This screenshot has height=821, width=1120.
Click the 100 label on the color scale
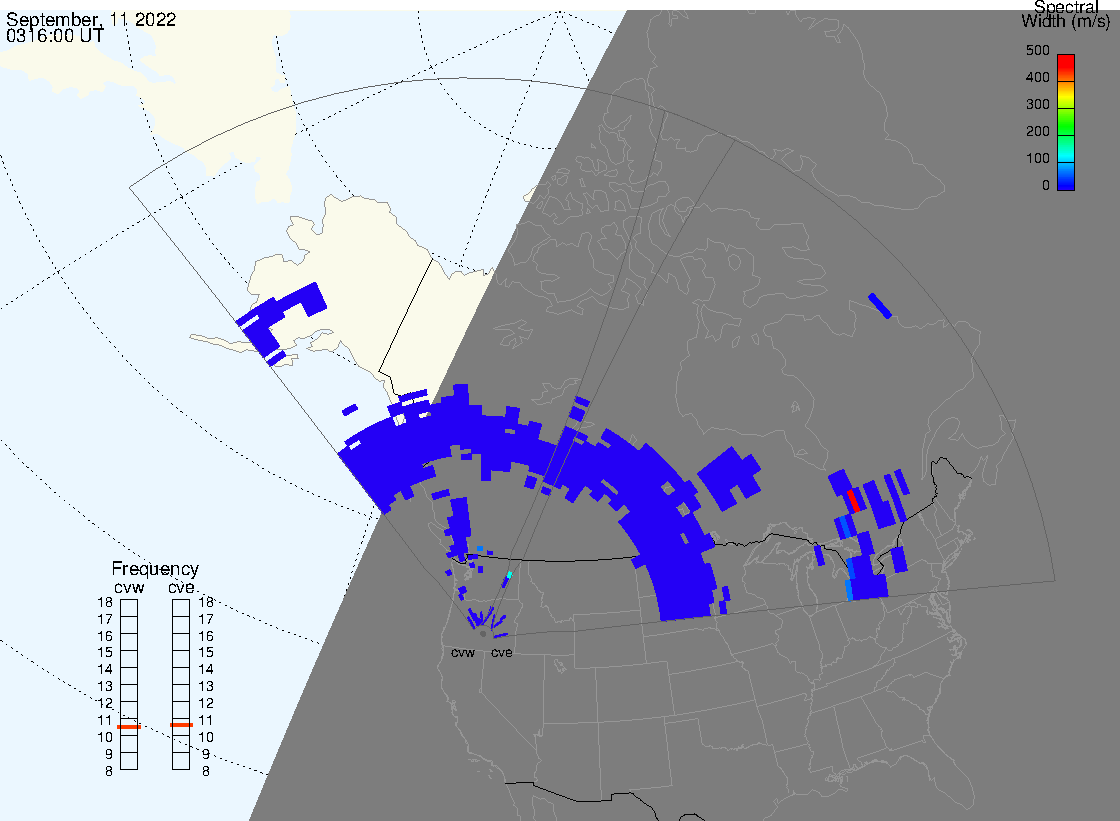pos(1038,159)
